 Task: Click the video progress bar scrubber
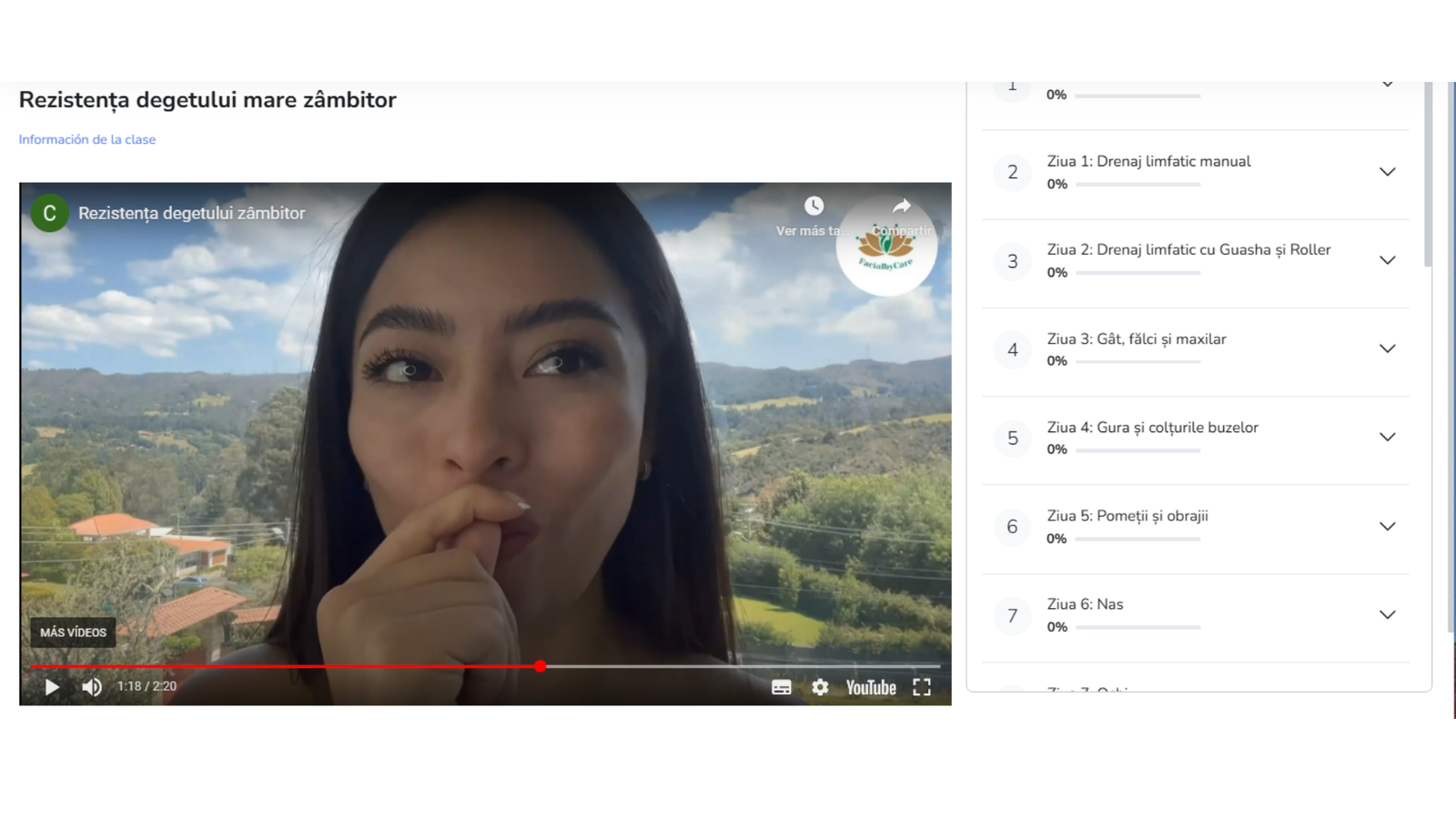[x=541, y=666]
